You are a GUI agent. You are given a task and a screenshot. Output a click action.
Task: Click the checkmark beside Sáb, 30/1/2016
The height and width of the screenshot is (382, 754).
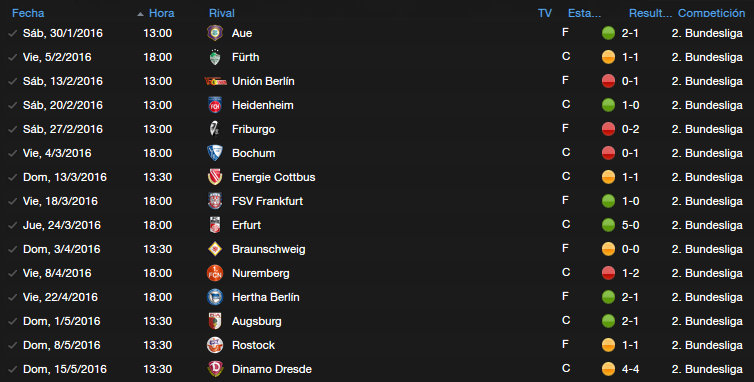tap(13, 33)
